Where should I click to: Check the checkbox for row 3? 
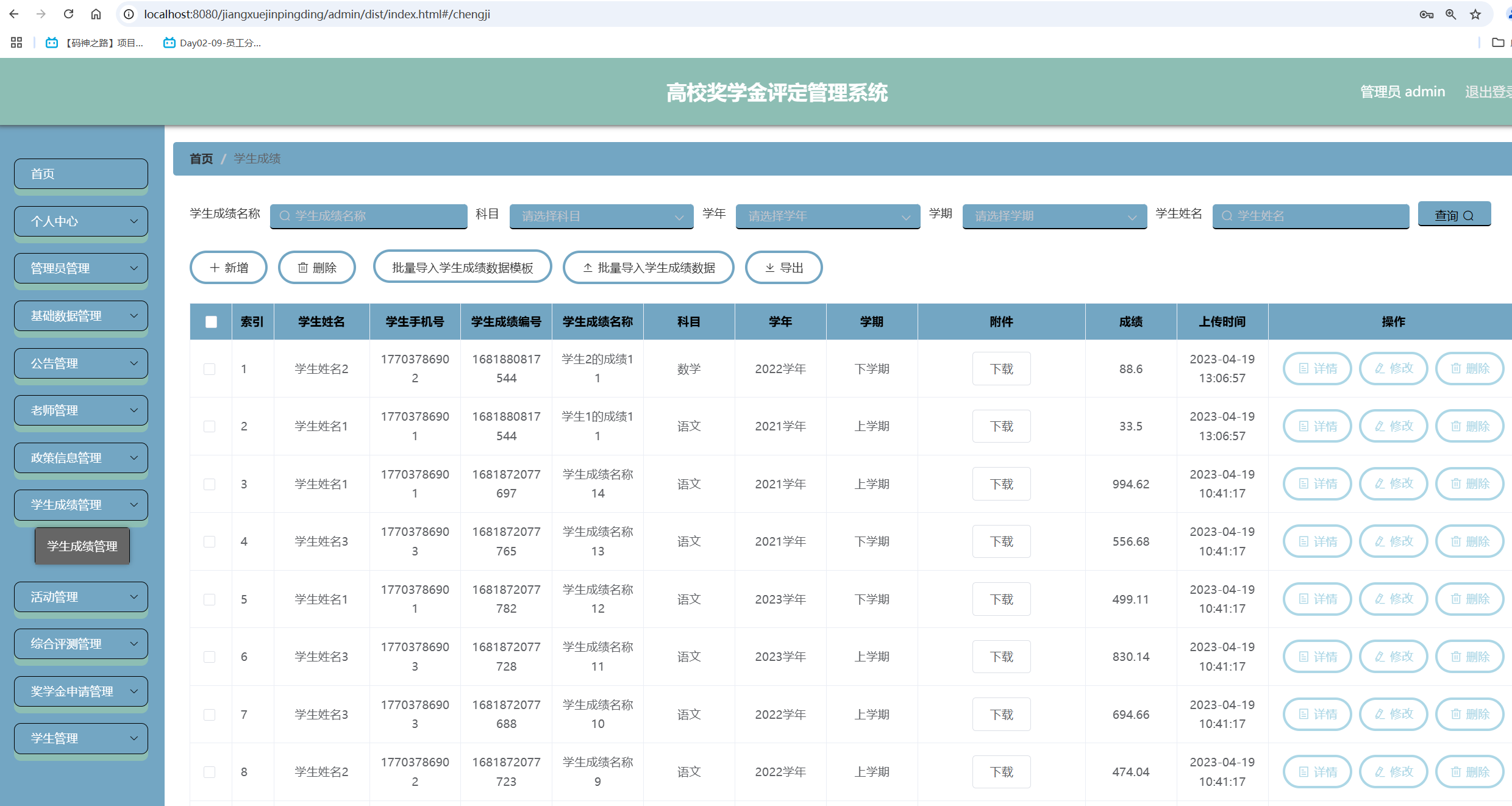[x=209, y=484]
